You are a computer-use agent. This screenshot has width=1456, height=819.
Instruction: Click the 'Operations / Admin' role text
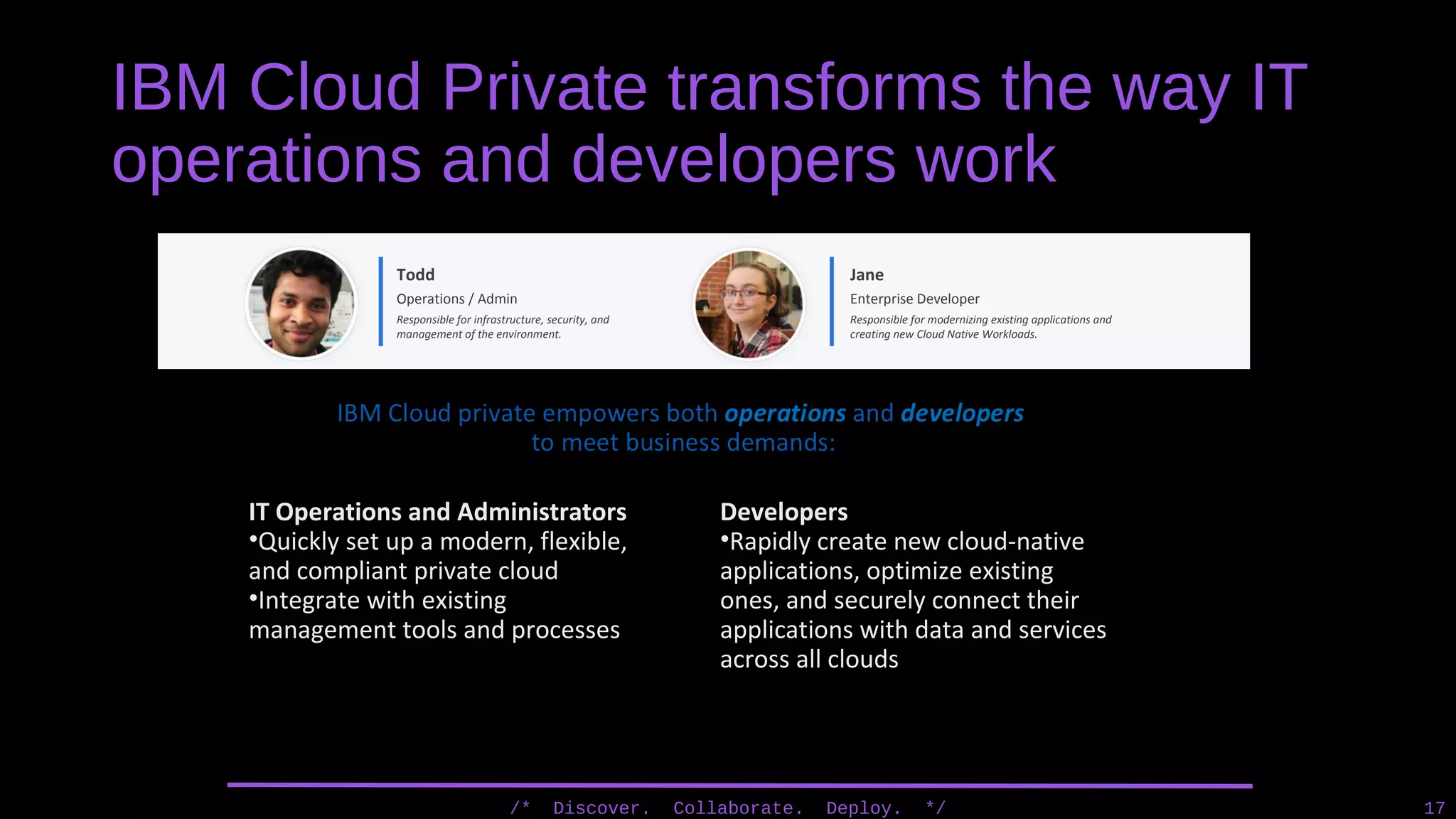456,299
